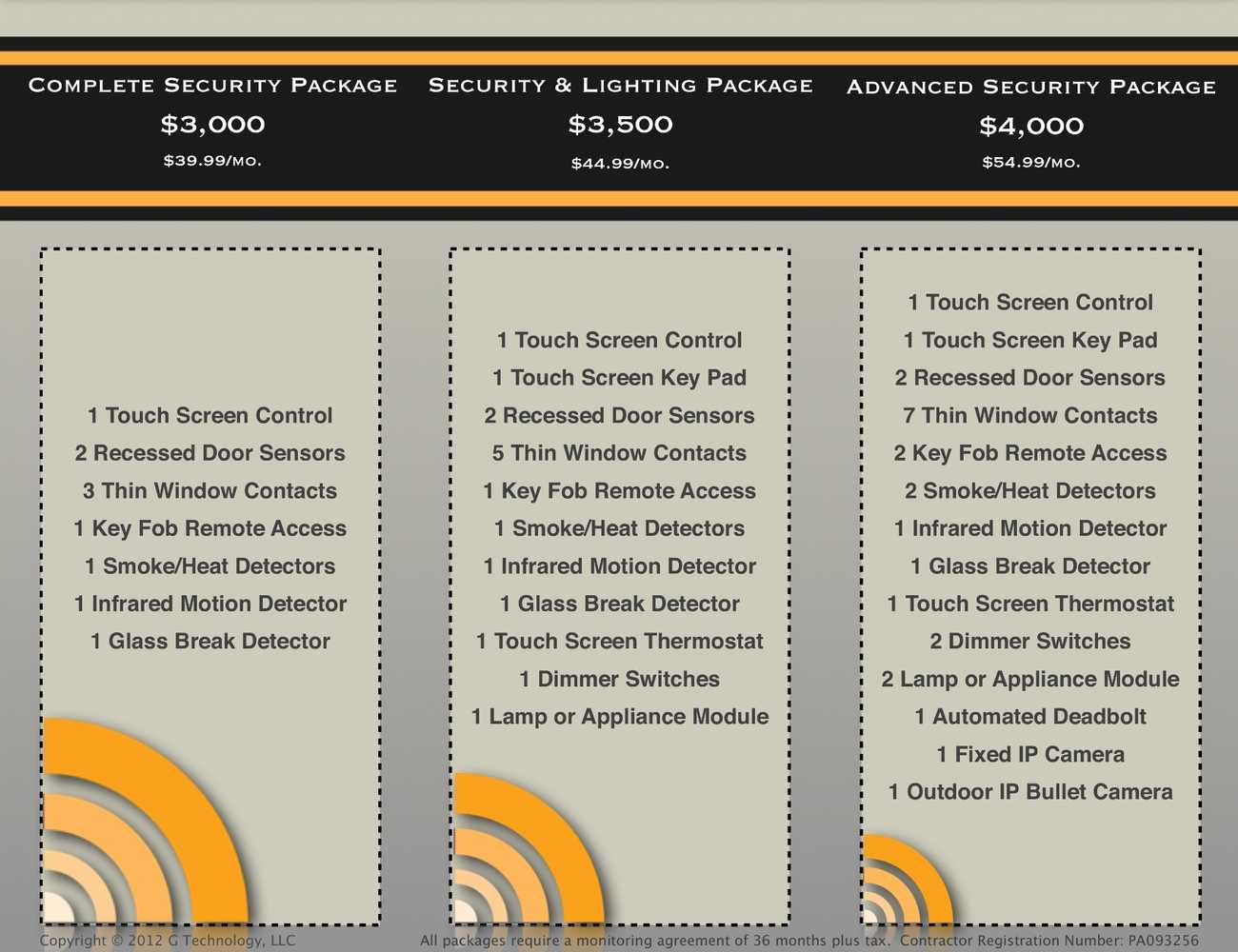The height and width of the screenshot is (952, 1238).
Task: Select the '5 Thin Window Contacts' line
Action: 620,453
